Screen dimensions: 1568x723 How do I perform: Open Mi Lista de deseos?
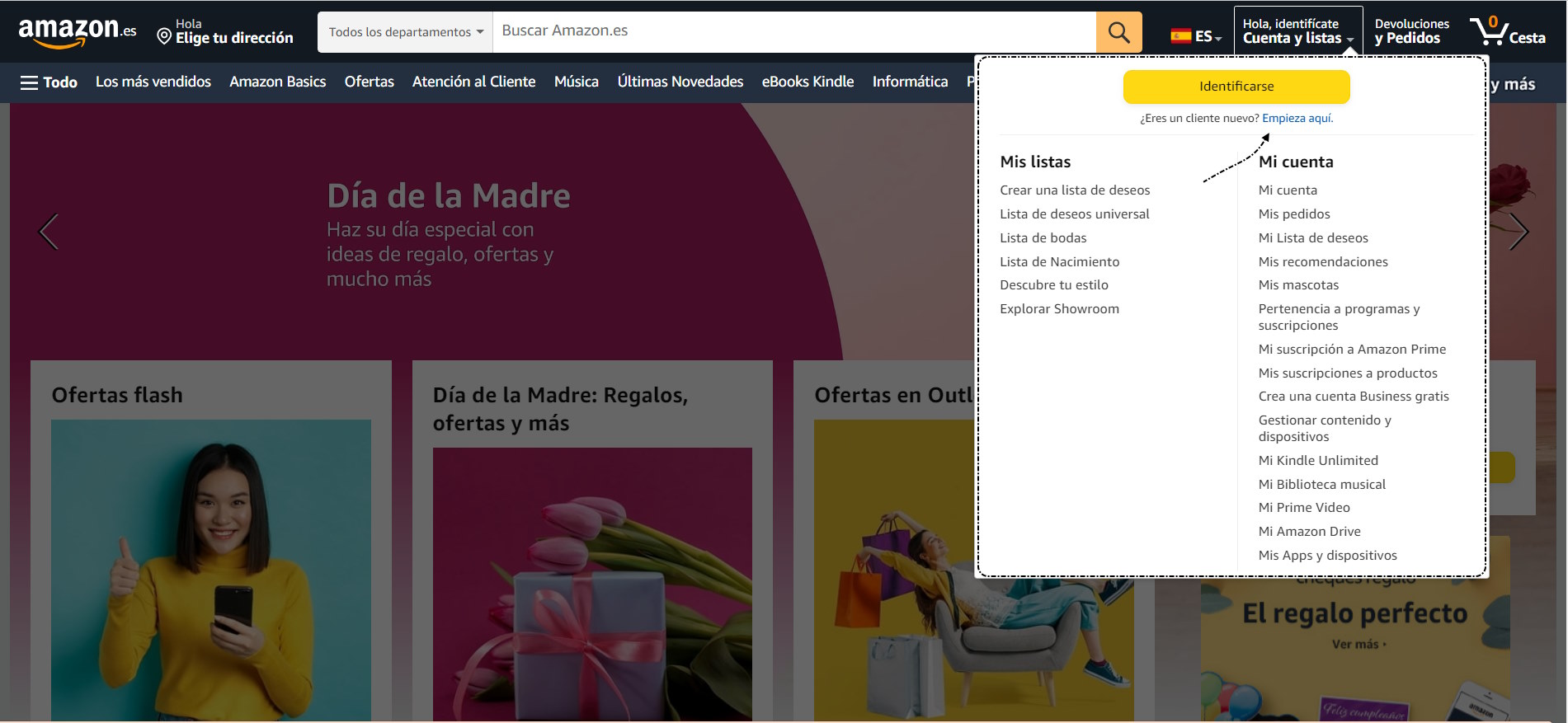click(1313, 238)
